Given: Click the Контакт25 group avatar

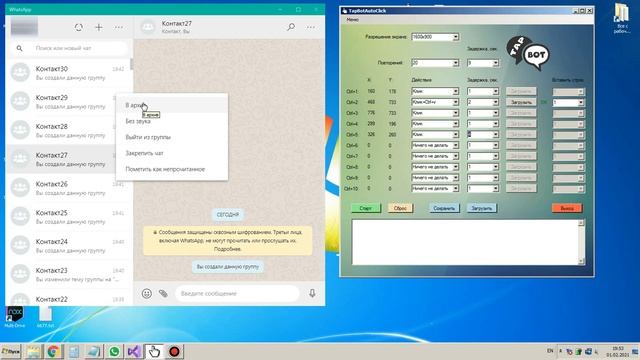Looking at the screenshot, I should click(20, 217).
